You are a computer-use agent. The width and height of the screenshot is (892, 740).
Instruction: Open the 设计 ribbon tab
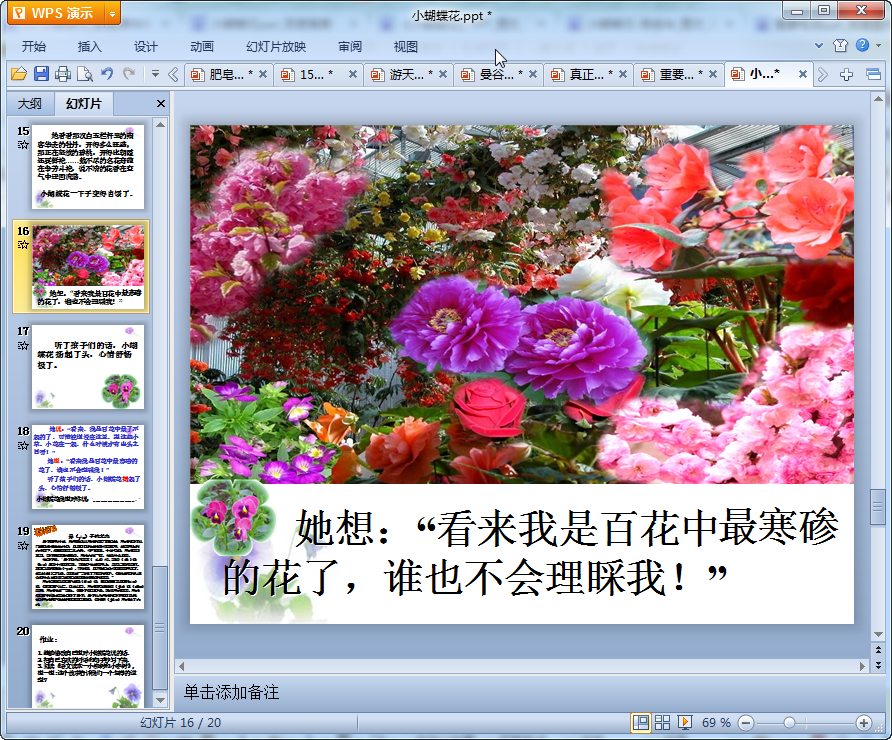146,47
